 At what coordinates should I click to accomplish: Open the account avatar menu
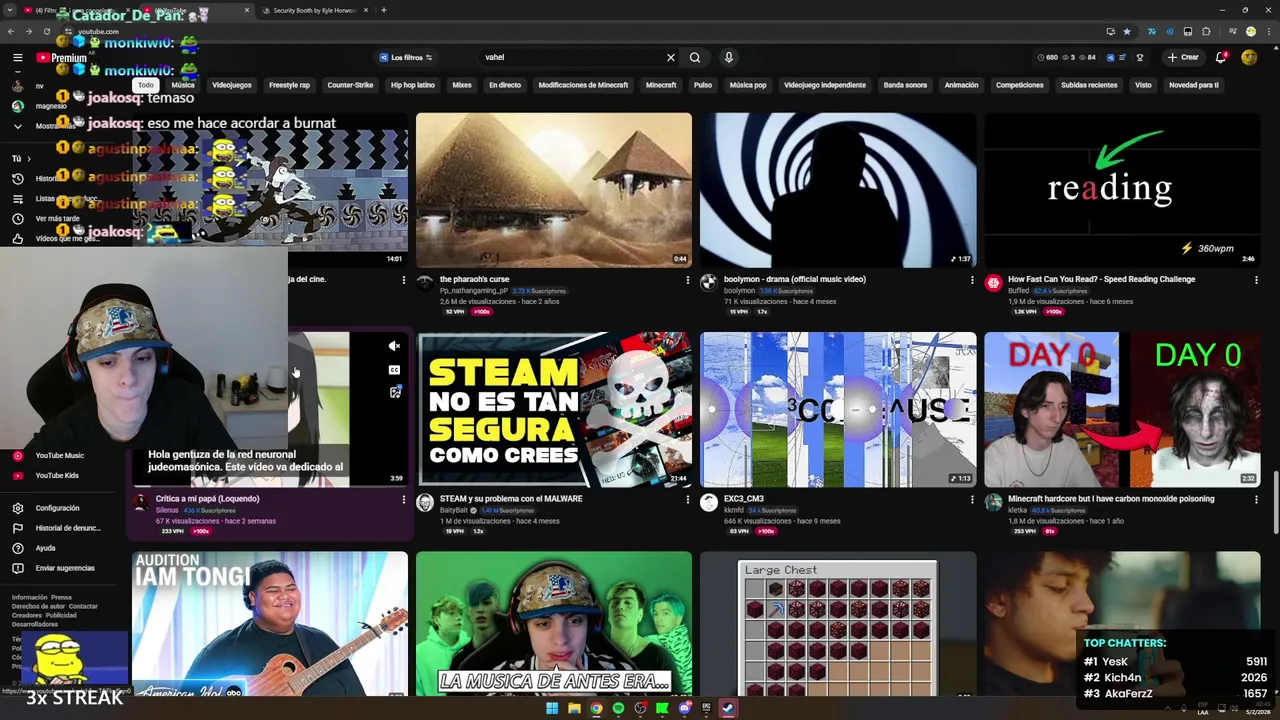pyautogui.click(x=1249, y=57)
